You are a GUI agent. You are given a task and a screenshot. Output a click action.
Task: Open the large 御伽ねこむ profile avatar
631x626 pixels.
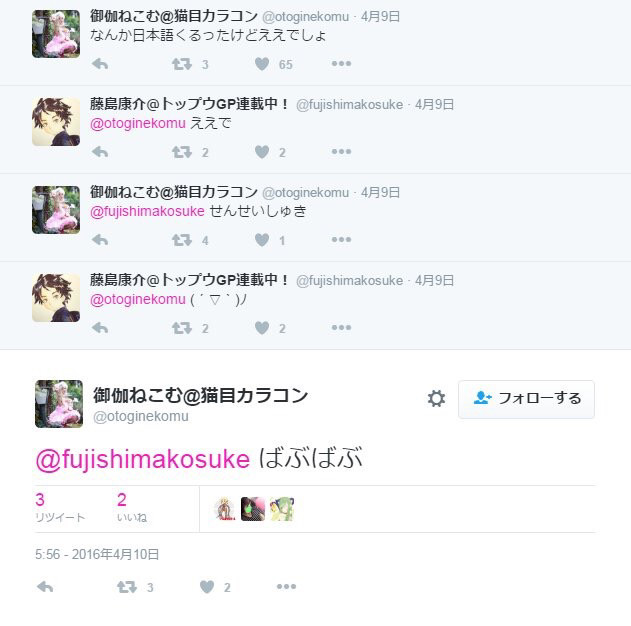coord(59,404)
